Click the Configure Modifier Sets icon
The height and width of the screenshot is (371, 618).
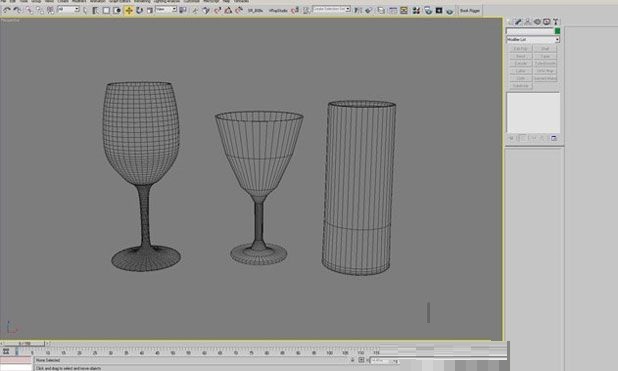pos(554,138)
